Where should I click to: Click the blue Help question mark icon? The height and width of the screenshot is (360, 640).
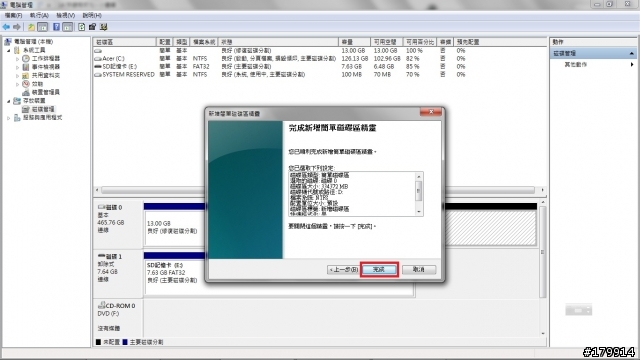(x=56, y=27)
